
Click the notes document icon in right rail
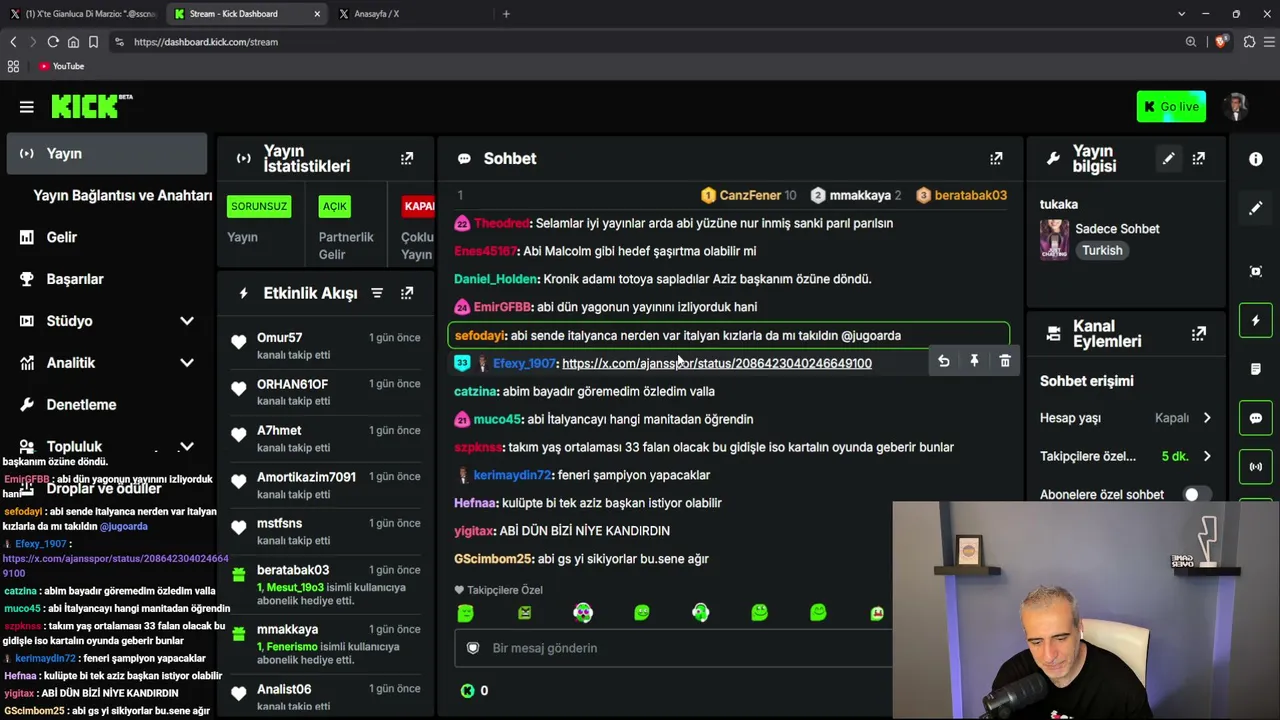[1256, 369]
